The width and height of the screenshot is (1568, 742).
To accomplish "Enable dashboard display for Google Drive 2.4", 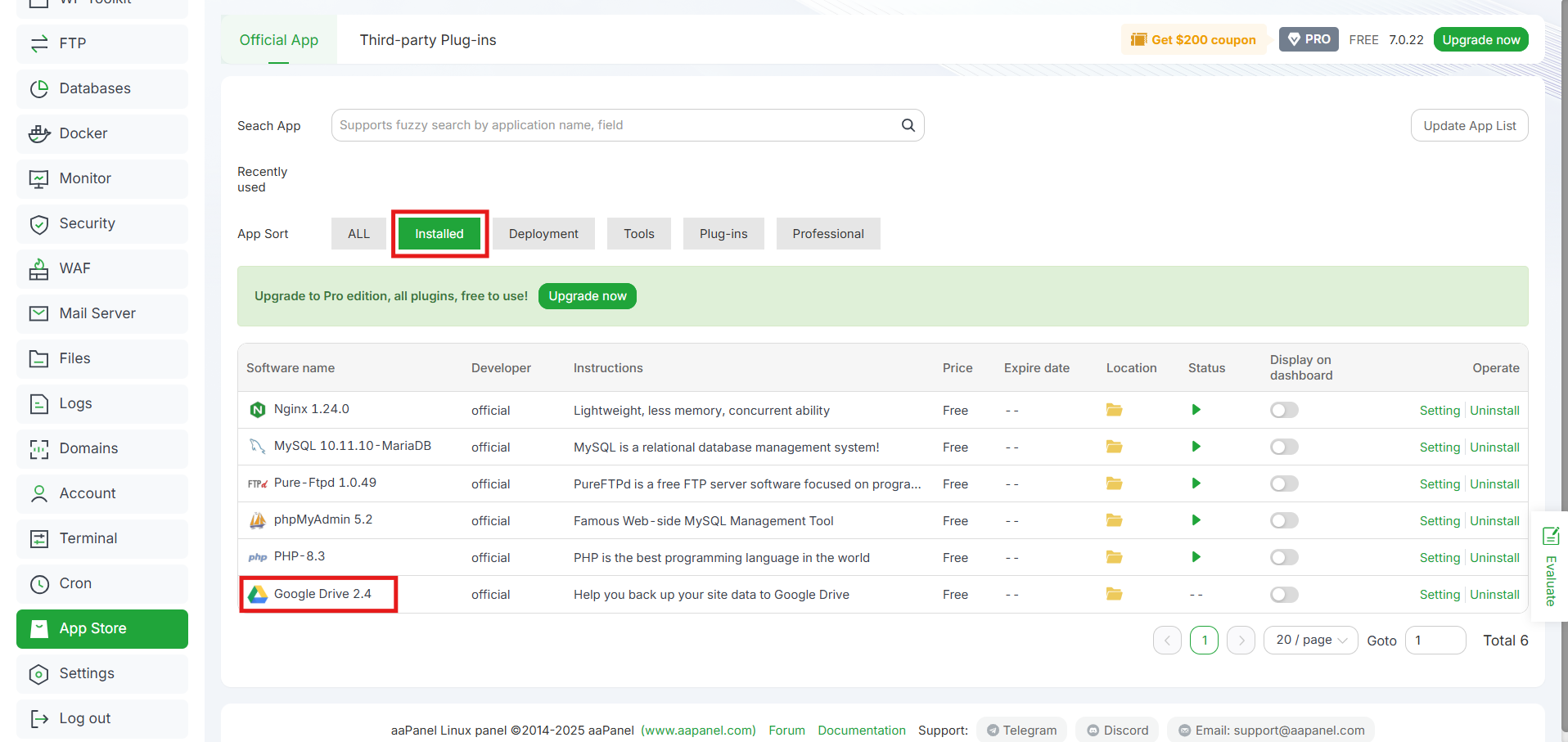I will [1283, 595].
